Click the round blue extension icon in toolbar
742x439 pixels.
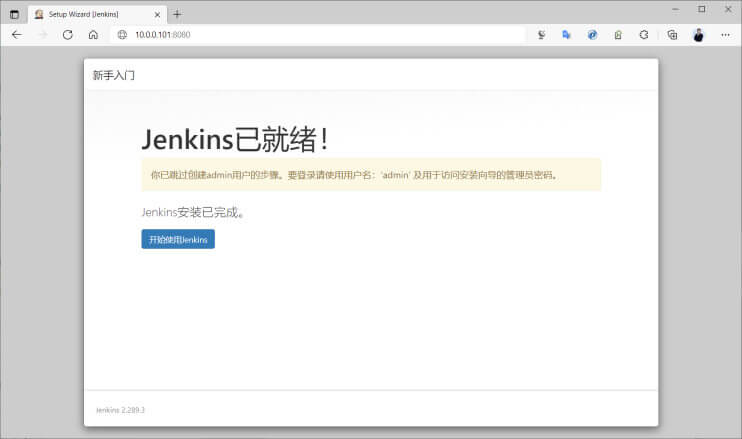[x=592, y=35]
